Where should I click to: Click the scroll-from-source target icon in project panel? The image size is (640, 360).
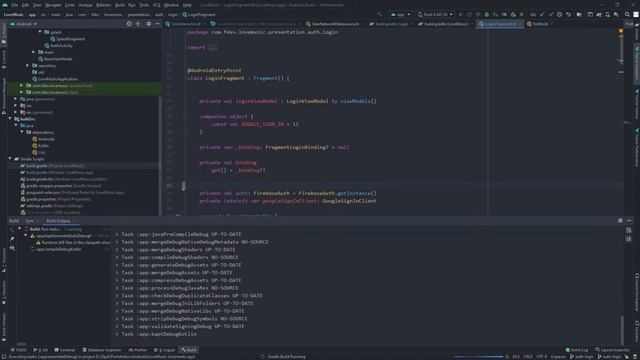pyautogui.click(x=129, y=24)
